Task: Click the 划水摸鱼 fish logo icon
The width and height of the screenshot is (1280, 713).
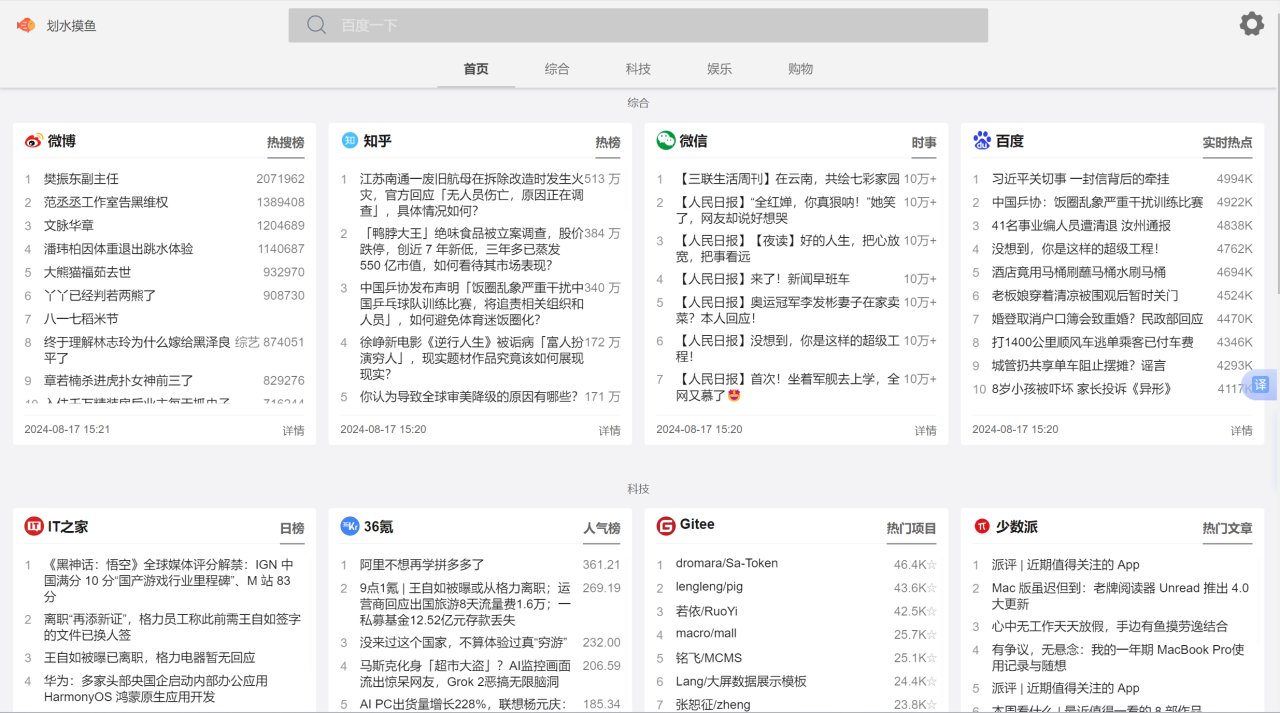Action: (25, 25)
